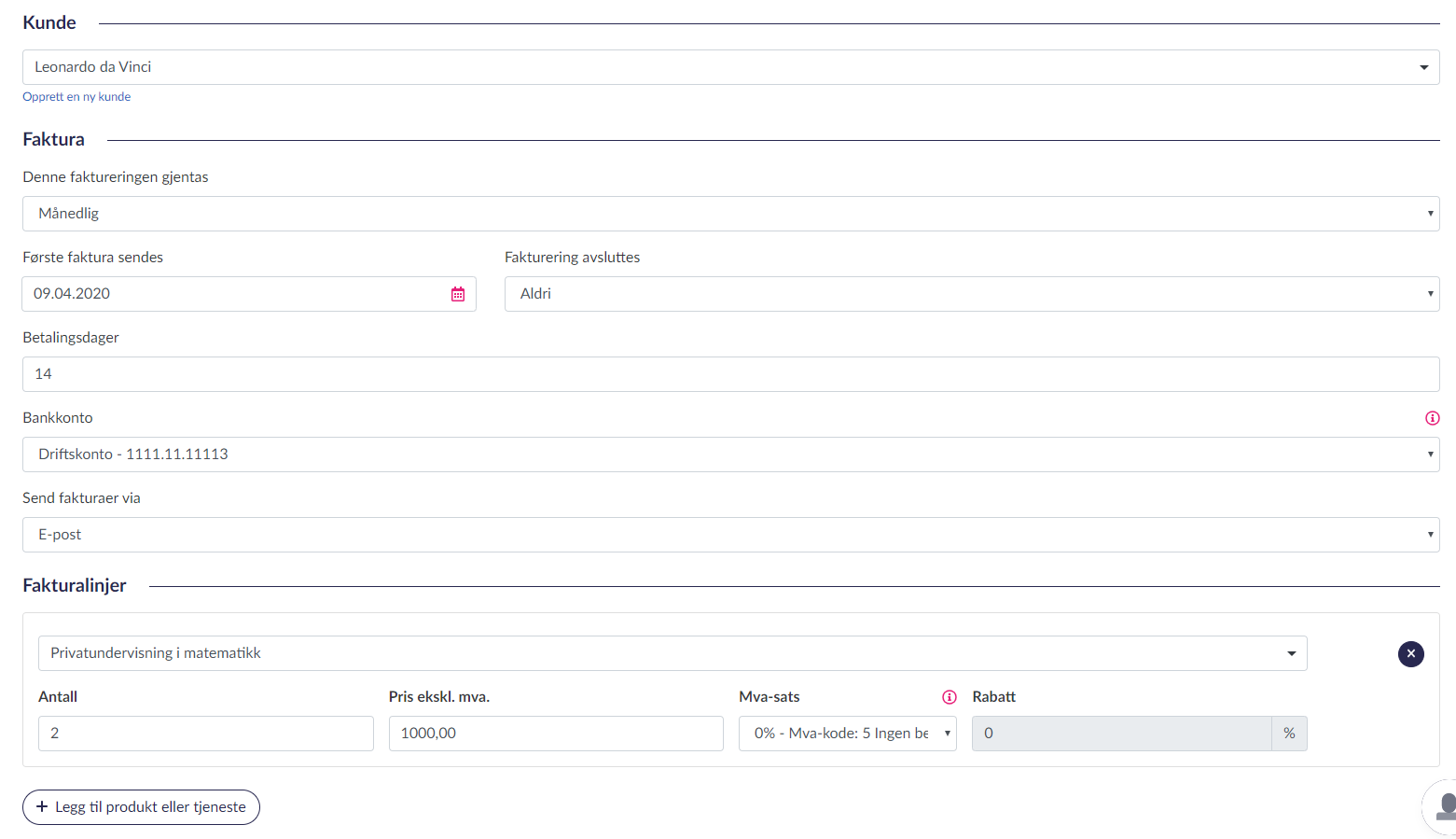Expand the Månedlig recurrence dropdown

pos(730,214)
